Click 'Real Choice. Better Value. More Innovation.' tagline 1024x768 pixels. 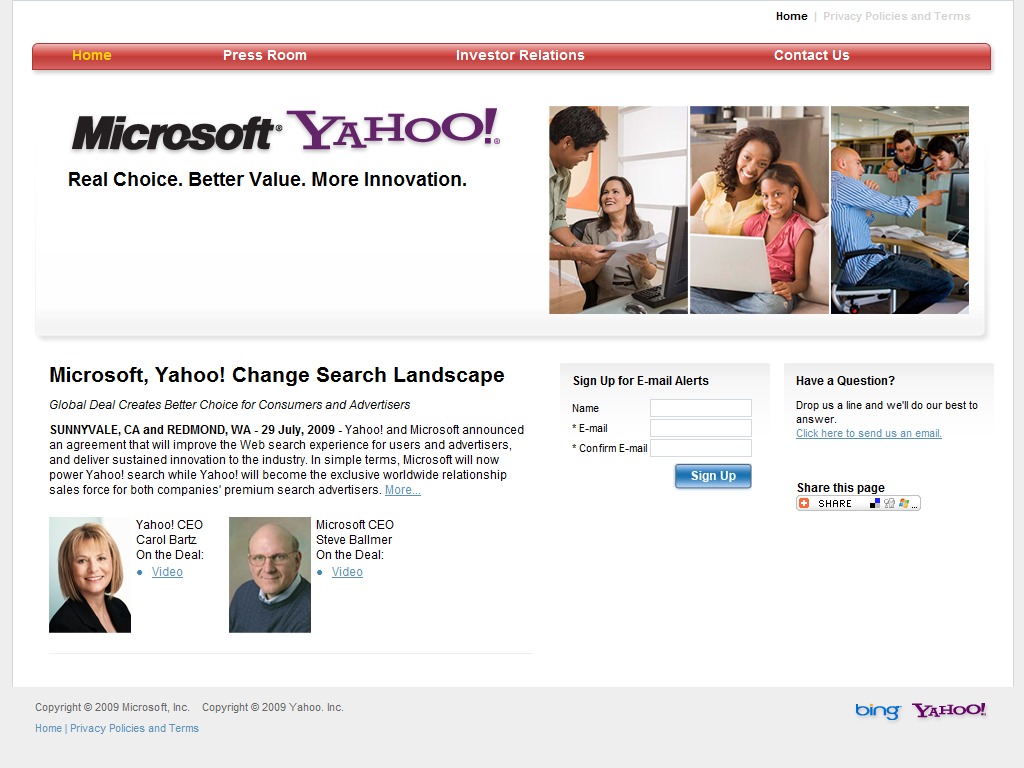(x=267, y=179)
